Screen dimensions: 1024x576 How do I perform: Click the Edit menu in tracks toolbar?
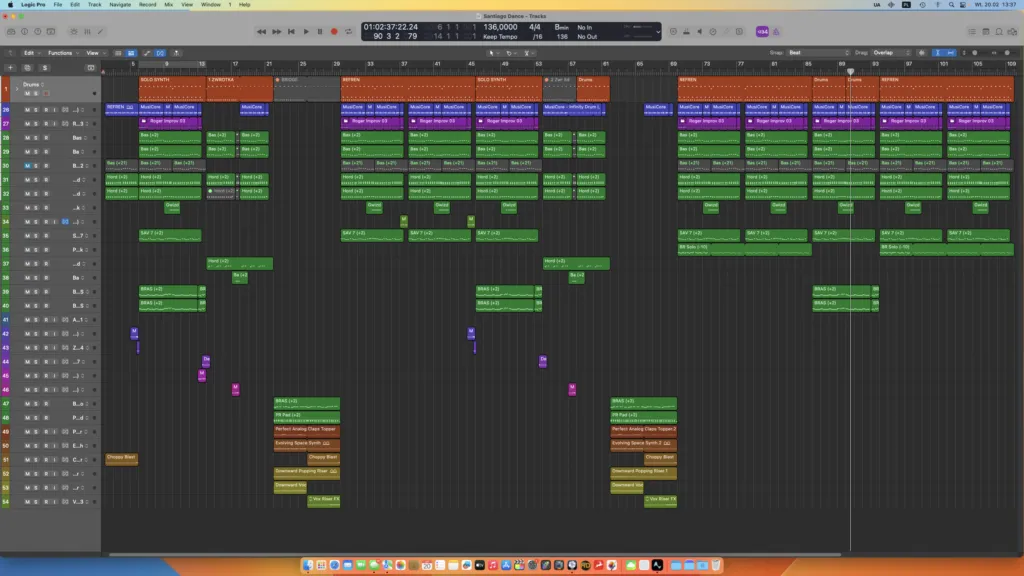click(29, 53)
